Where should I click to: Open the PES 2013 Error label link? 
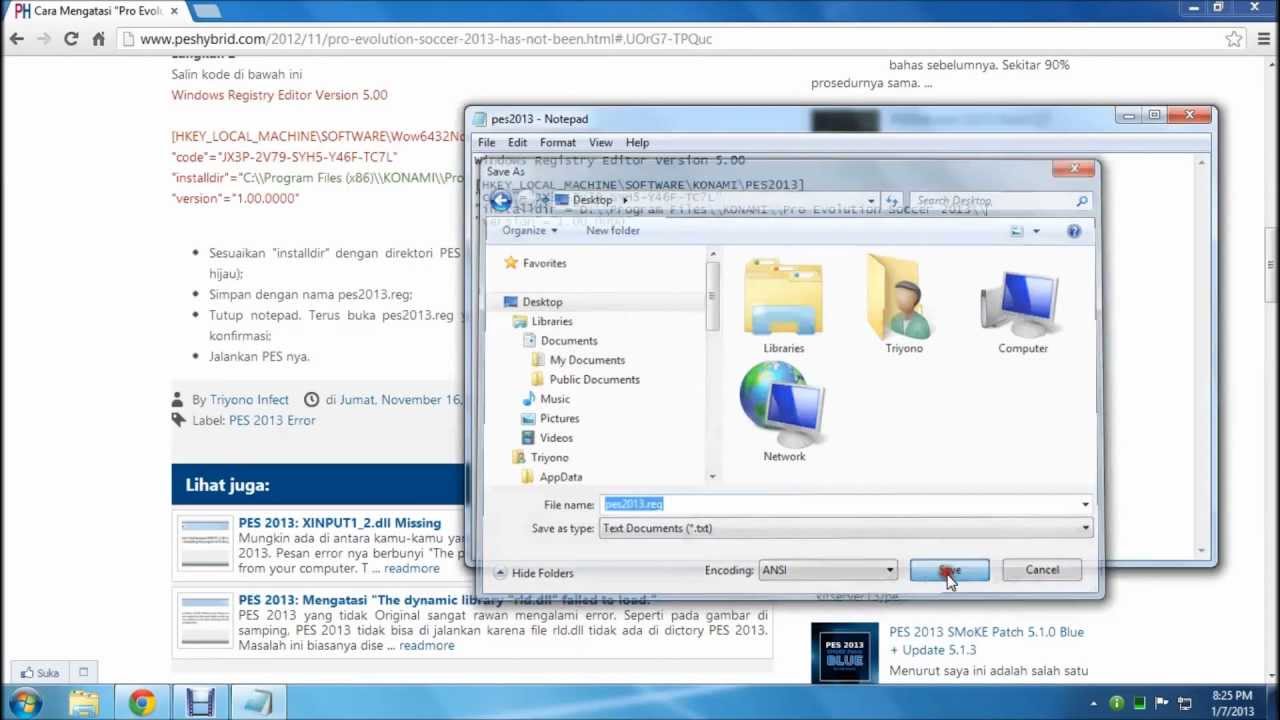272,421
